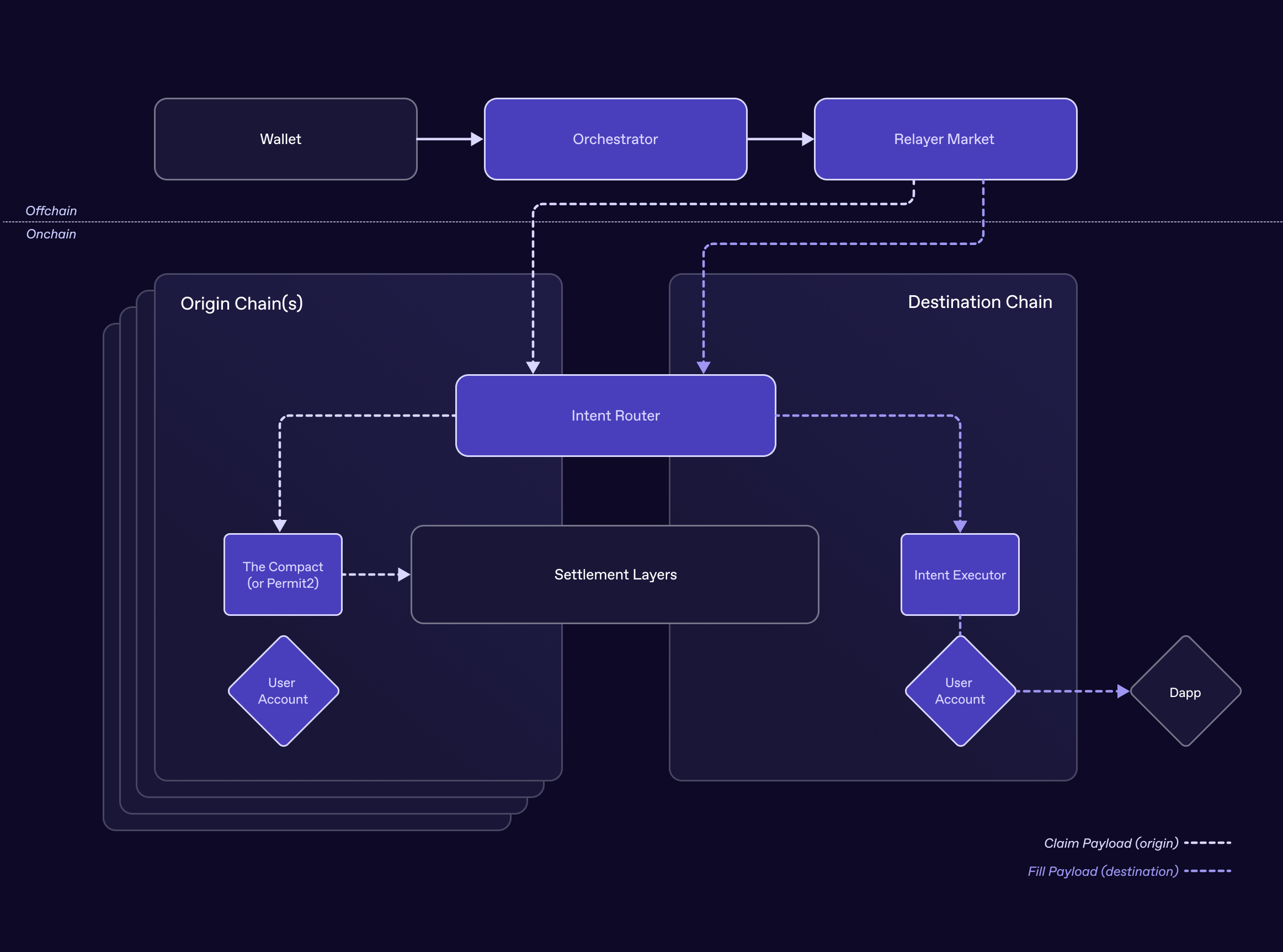Click the Settlement Layers rectangle
1283x952 pixels.
click(x=615, y=575)
